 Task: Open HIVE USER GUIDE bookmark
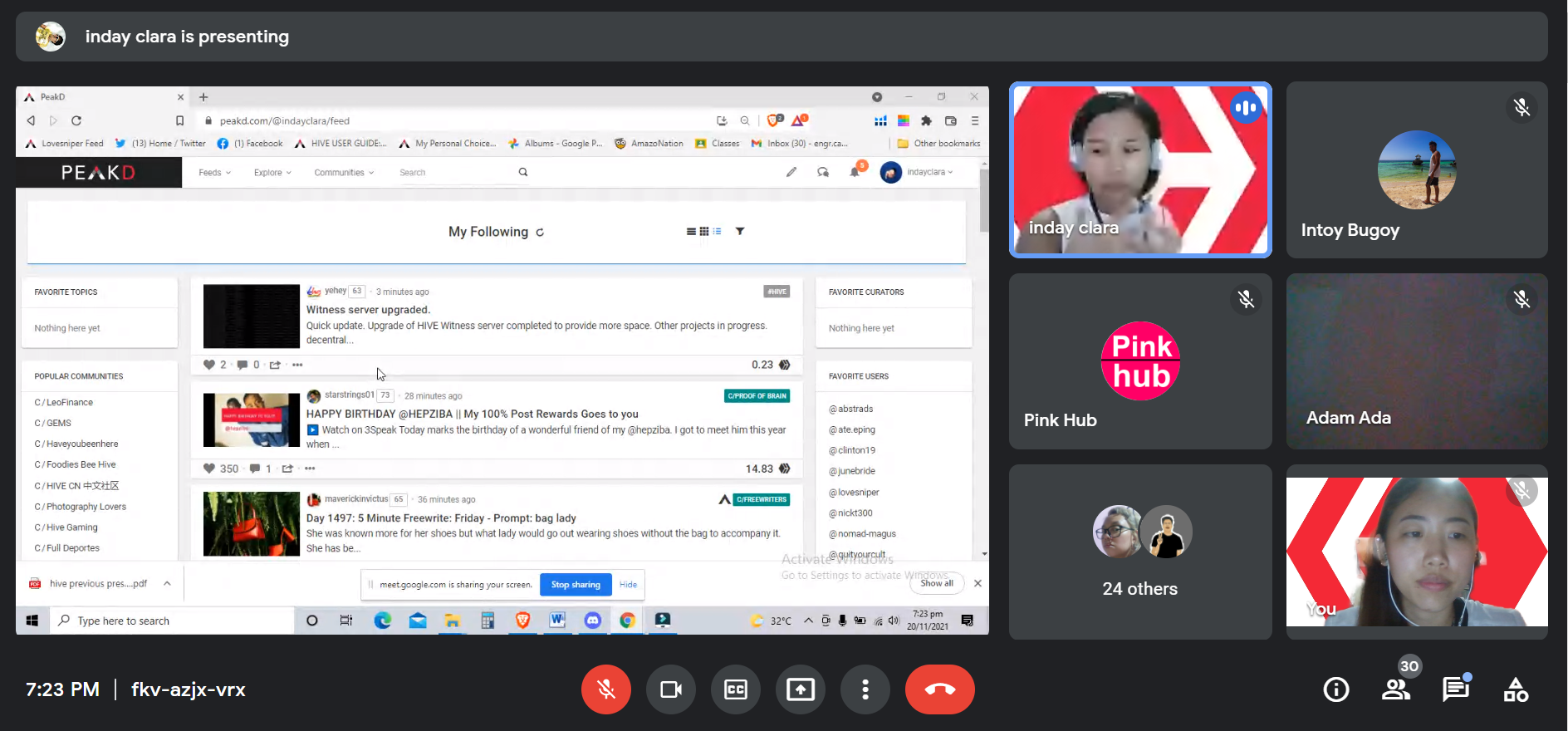[x=341, y=144]
